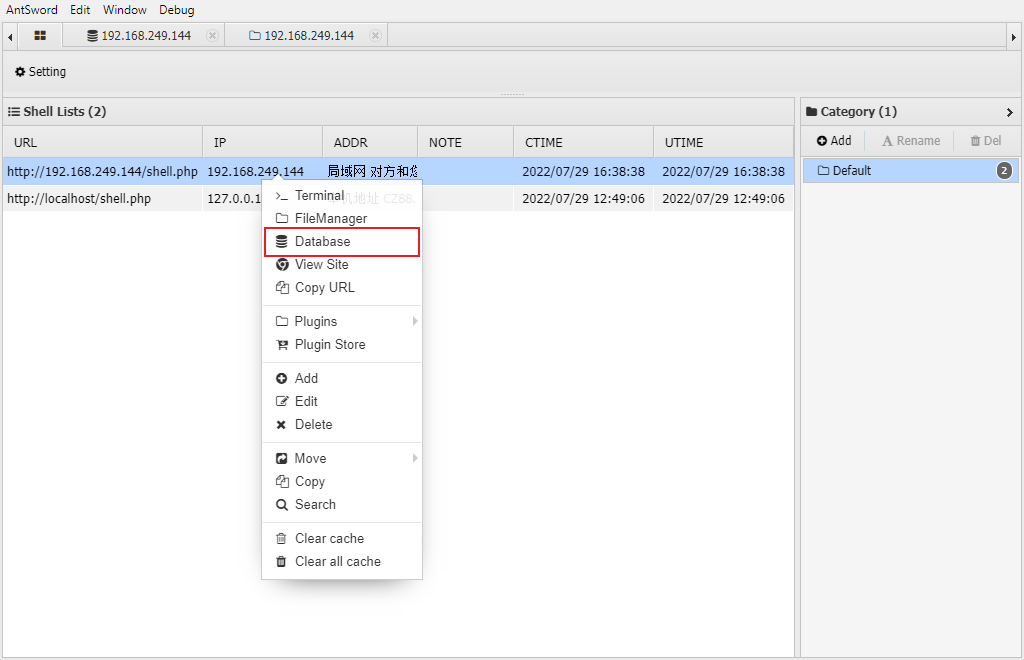Viewport: 1024px width, 660px height.
Task: Select row http://192.168.249.144/shell.php
Action: [398, 172]
